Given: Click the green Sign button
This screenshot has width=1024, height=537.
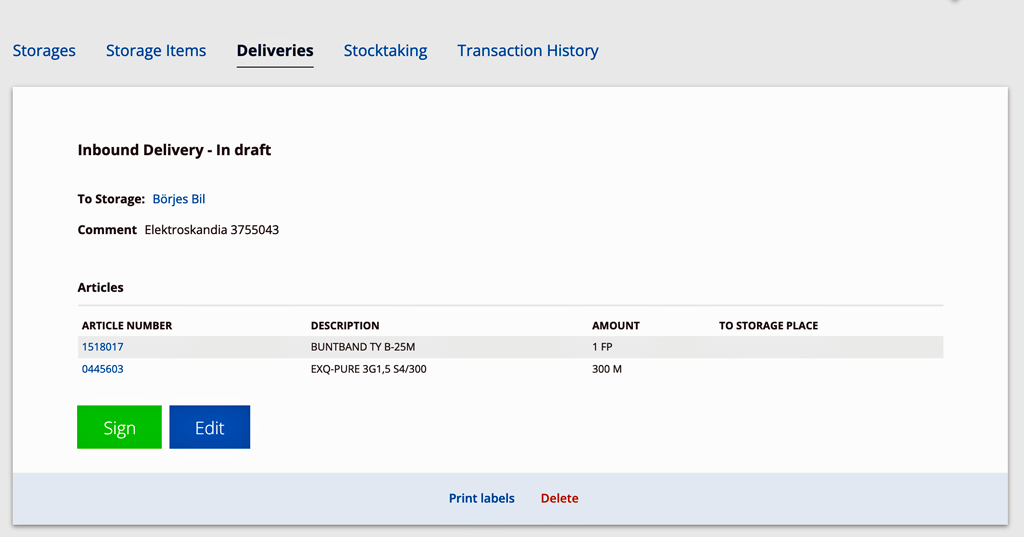Looking at the screenshot, I should point(120,427).
